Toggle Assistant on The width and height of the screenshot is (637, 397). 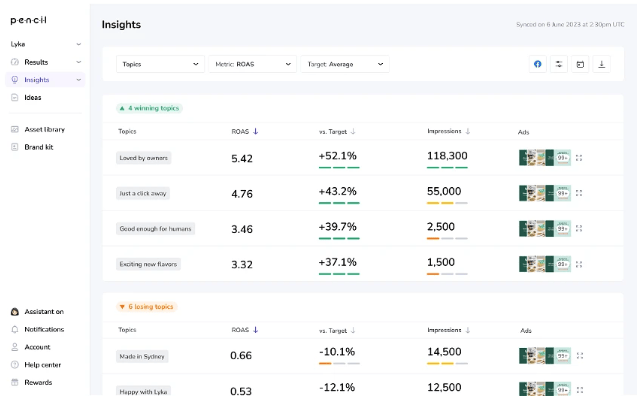pyautogui.click(x=44, y=312)
